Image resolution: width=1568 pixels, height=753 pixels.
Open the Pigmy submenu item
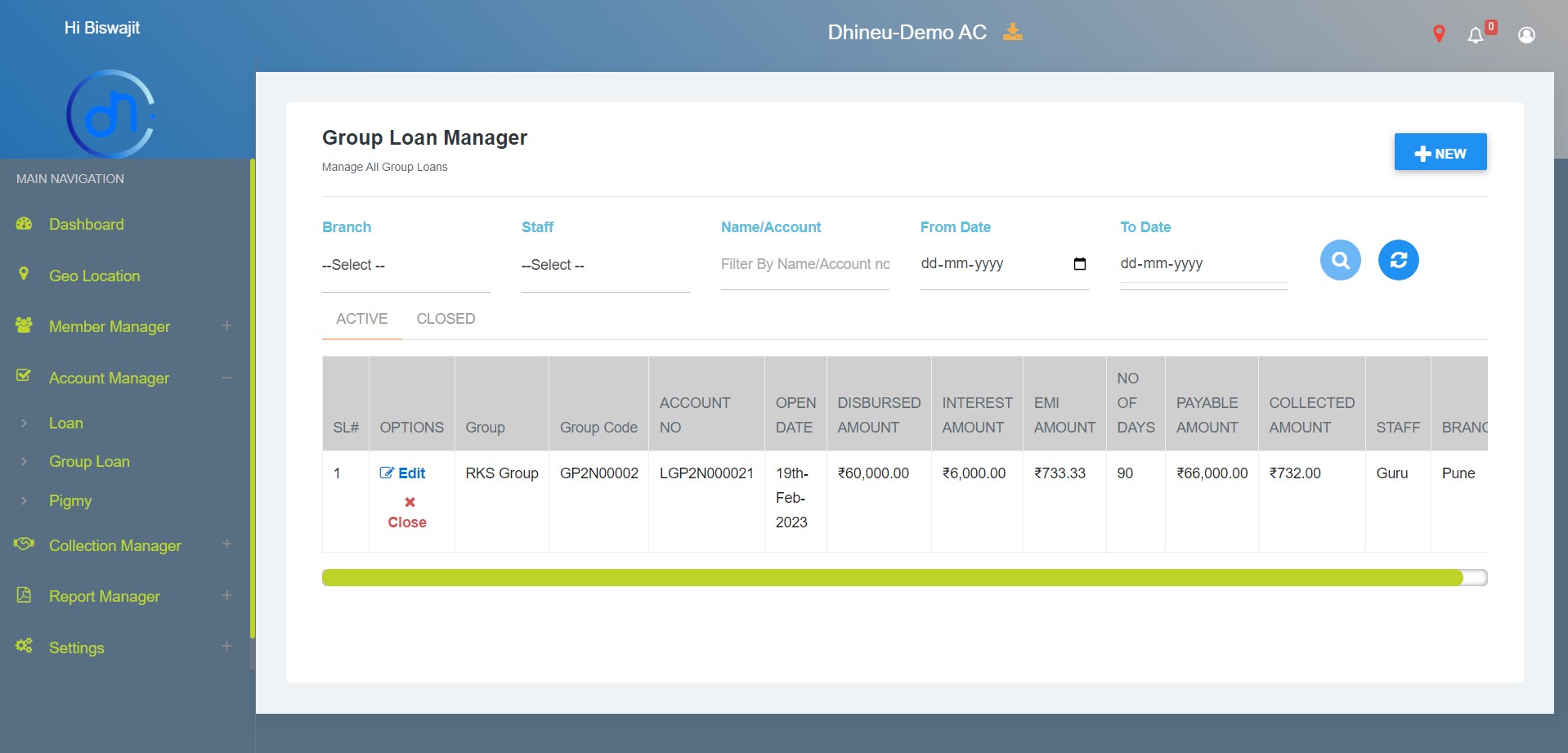(69, 500)
